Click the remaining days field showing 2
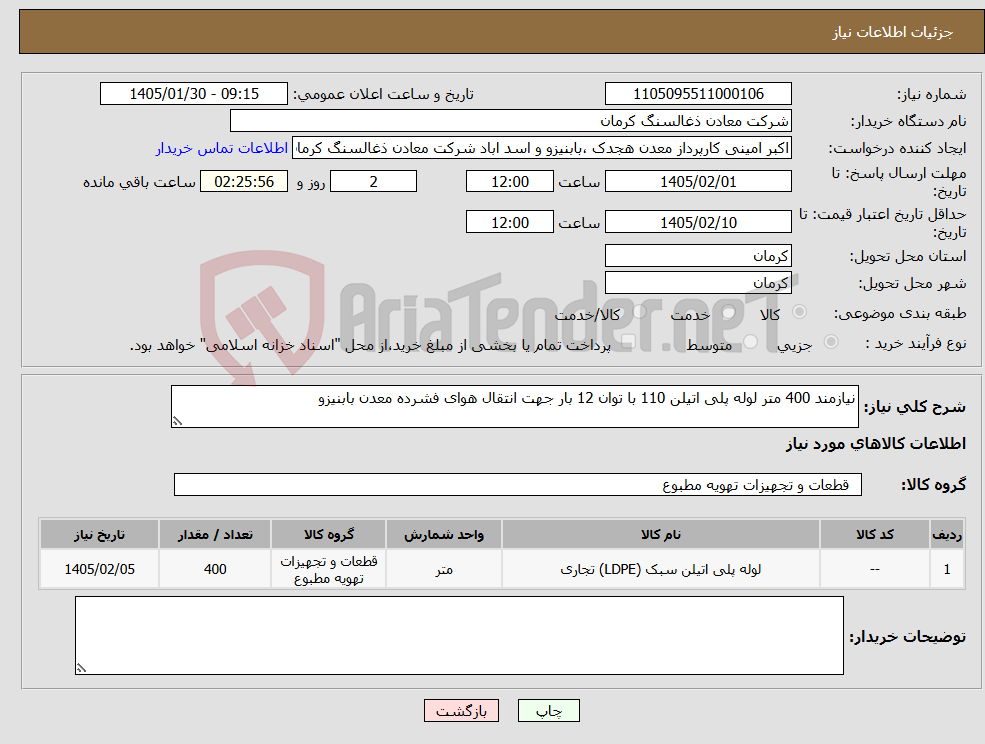Screen dimensions: 985x744 pyautogui.click(x=373, y=182)
